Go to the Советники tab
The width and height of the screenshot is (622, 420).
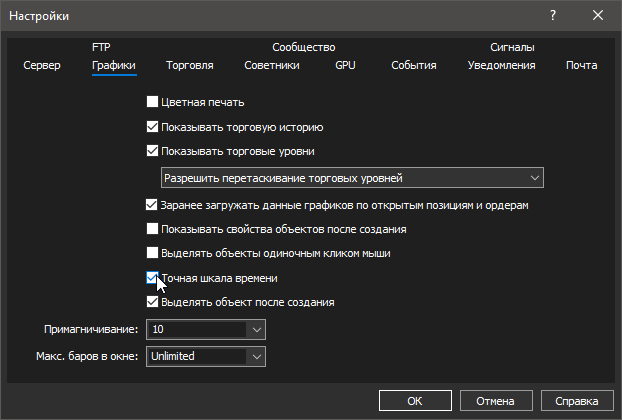(272, 66)
